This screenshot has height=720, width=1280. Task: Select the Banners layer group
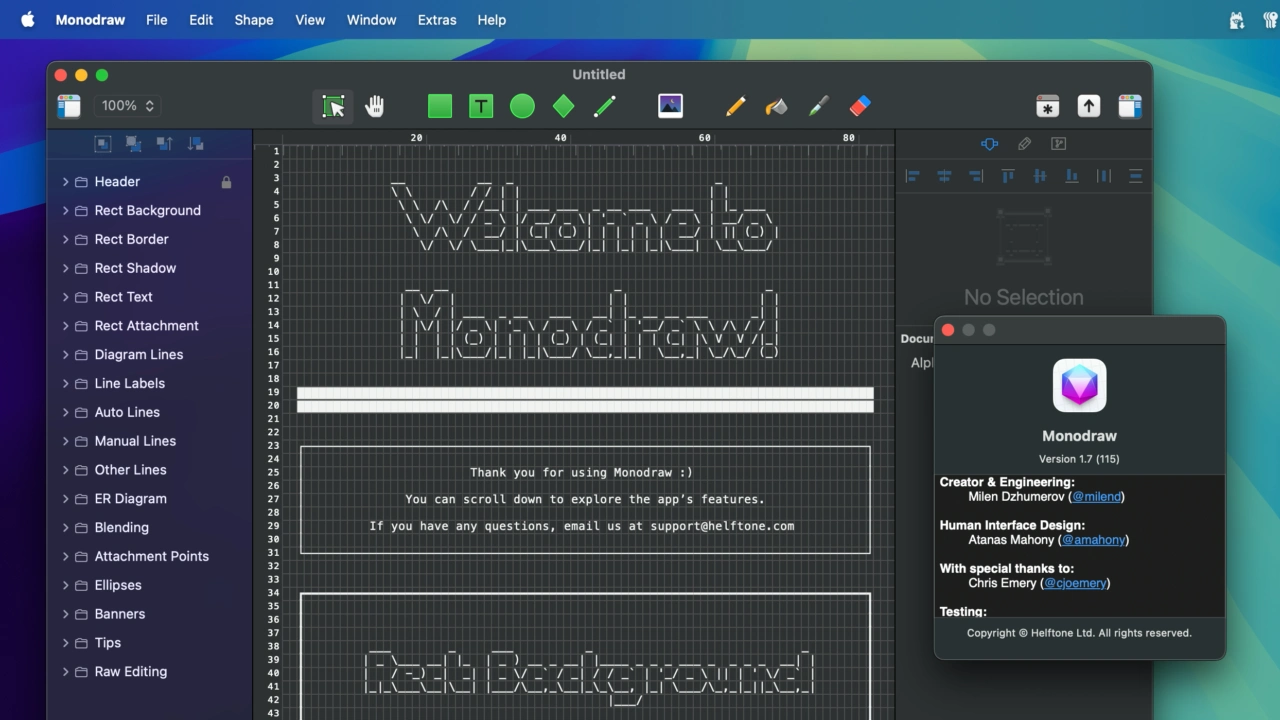pos(120,614)
